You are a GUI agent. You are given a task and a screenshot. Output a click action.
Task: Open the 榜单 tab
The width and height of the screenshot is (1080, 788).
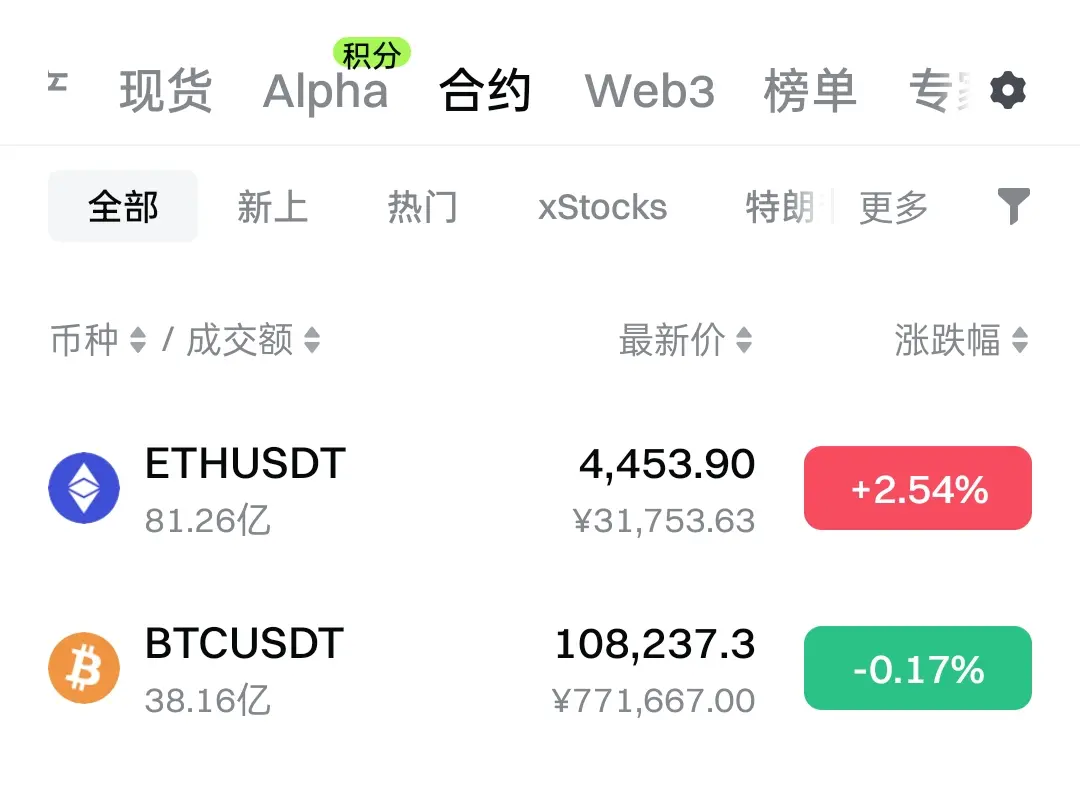point(810,91)
